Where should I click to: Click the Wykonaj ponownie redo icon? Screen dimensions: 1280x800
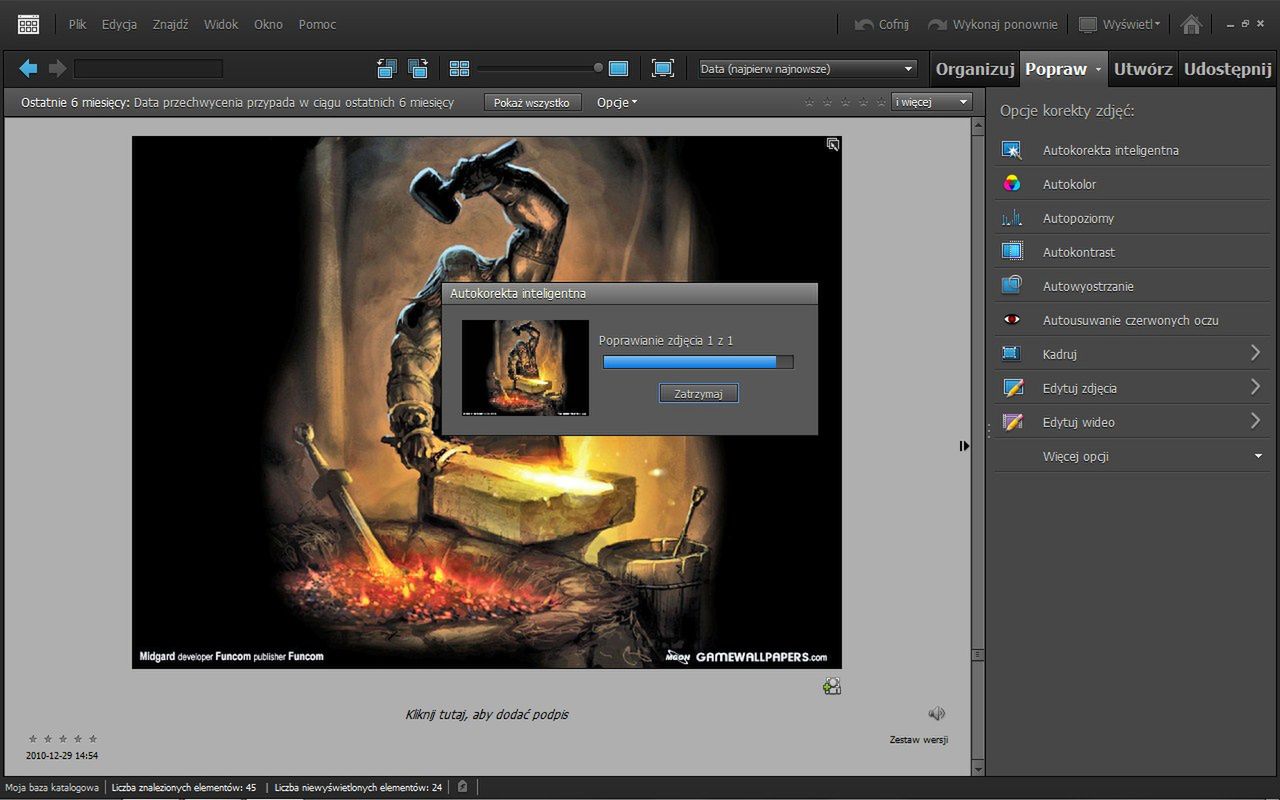(x=937, y=24)
